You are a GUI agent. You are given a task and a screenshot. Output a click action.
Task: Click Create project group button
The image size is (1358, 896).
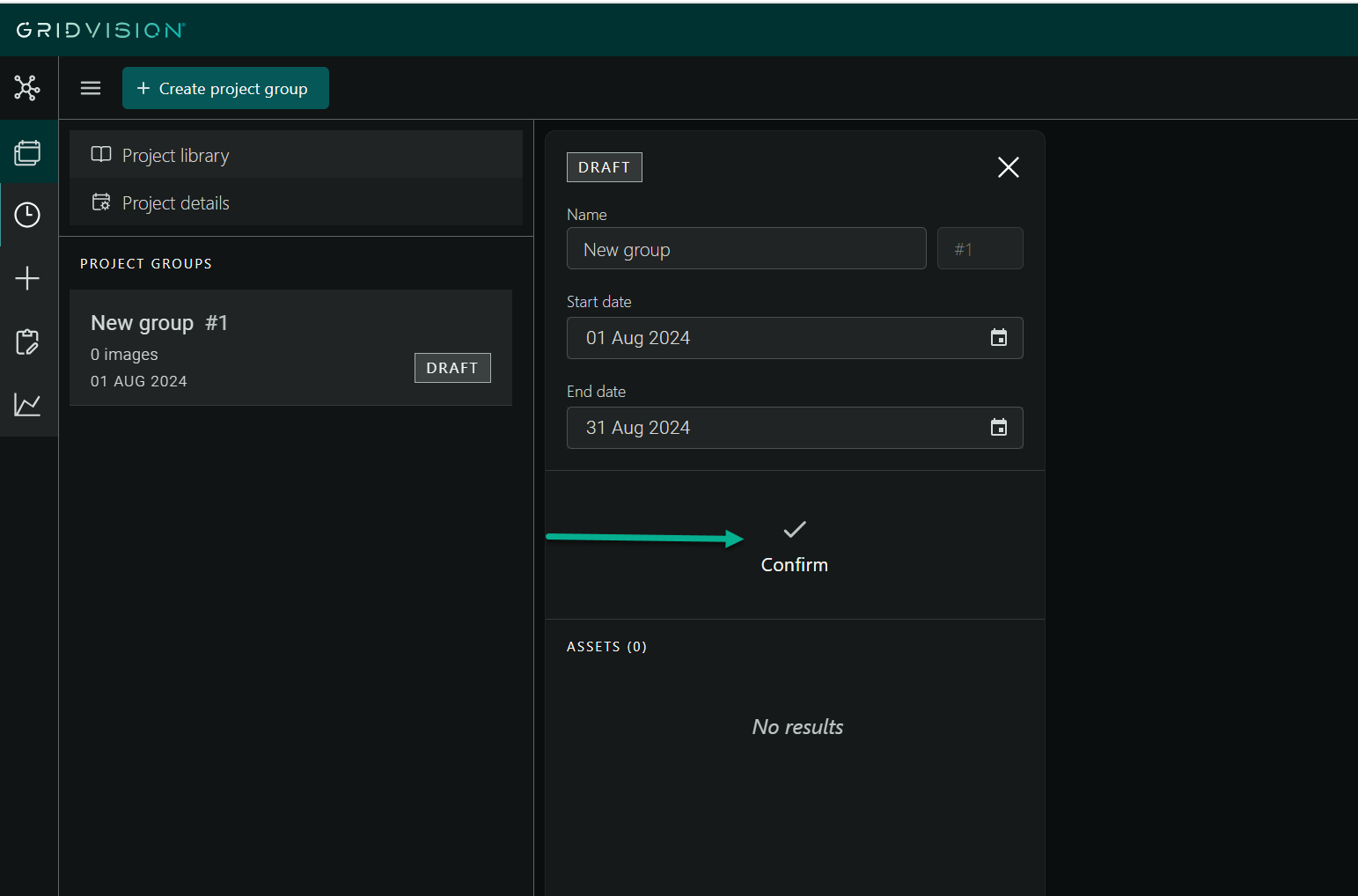[x=225, y=88]
